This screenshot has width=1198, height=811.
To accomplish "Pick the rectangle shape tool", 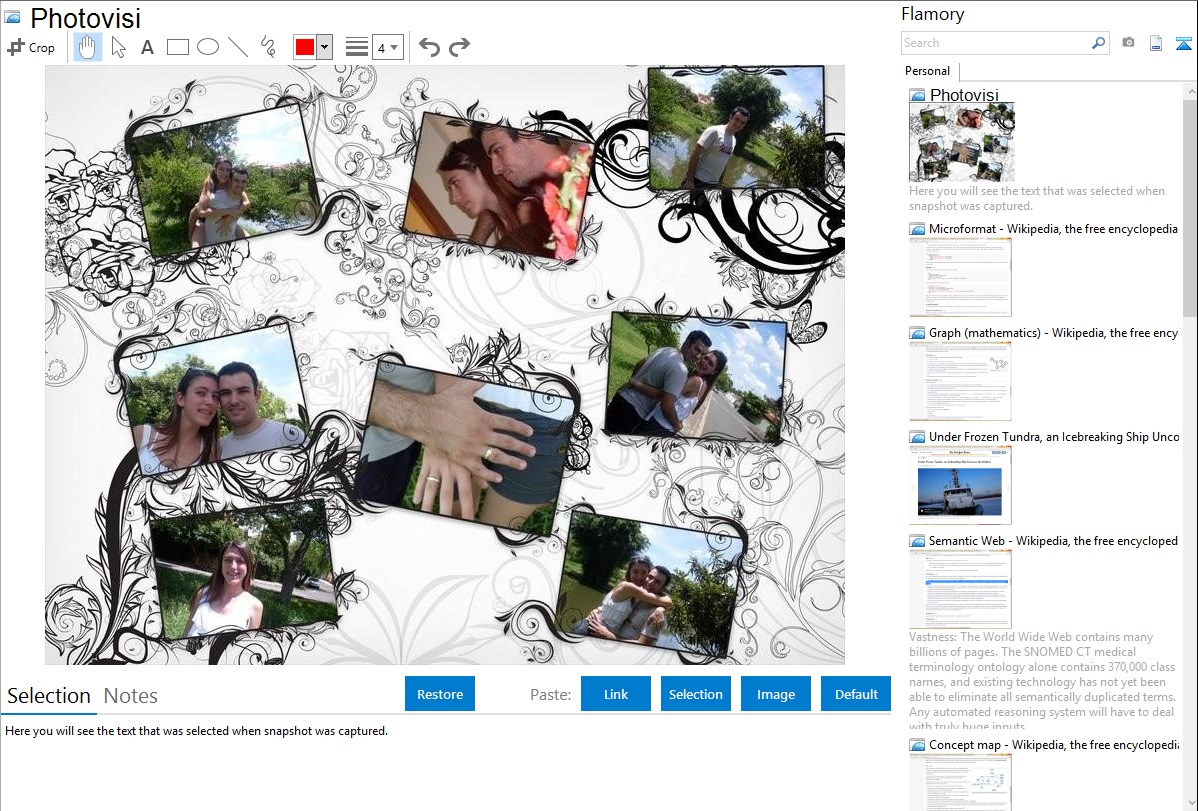I will 177,47.
